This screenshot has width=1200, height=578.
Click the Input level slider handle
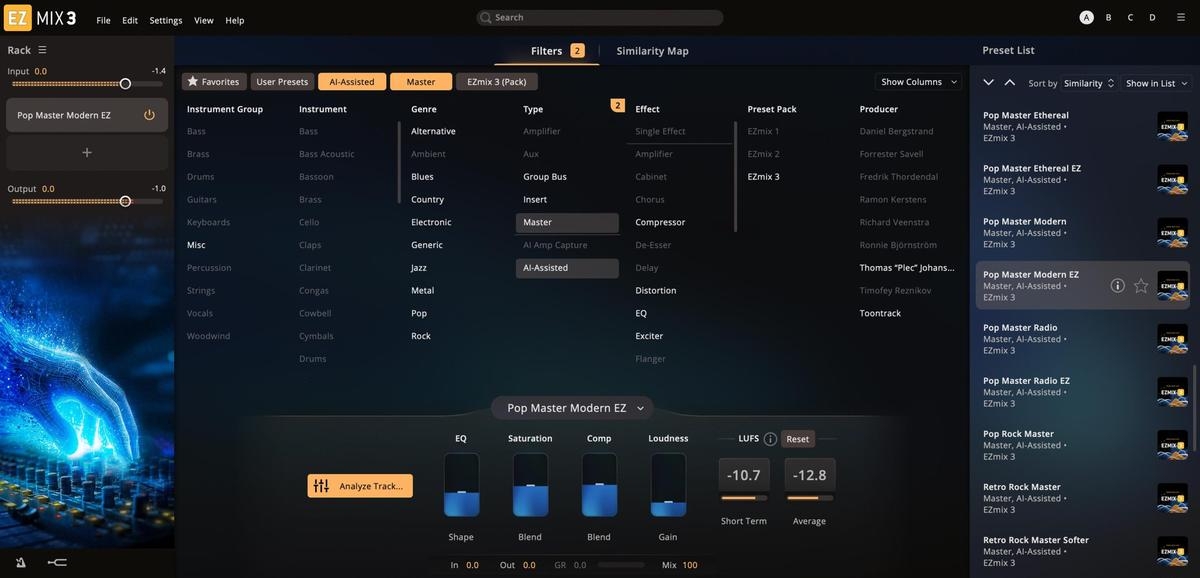click(125, 84)
